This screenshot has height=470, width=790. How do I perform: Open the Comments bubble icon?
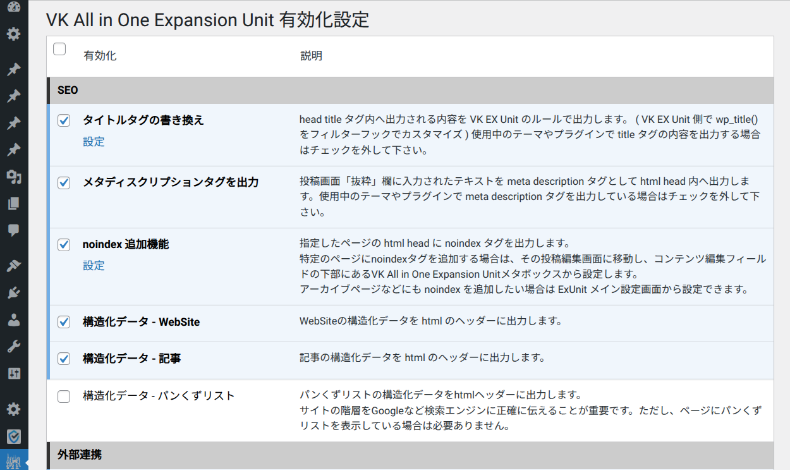(14, 231)
